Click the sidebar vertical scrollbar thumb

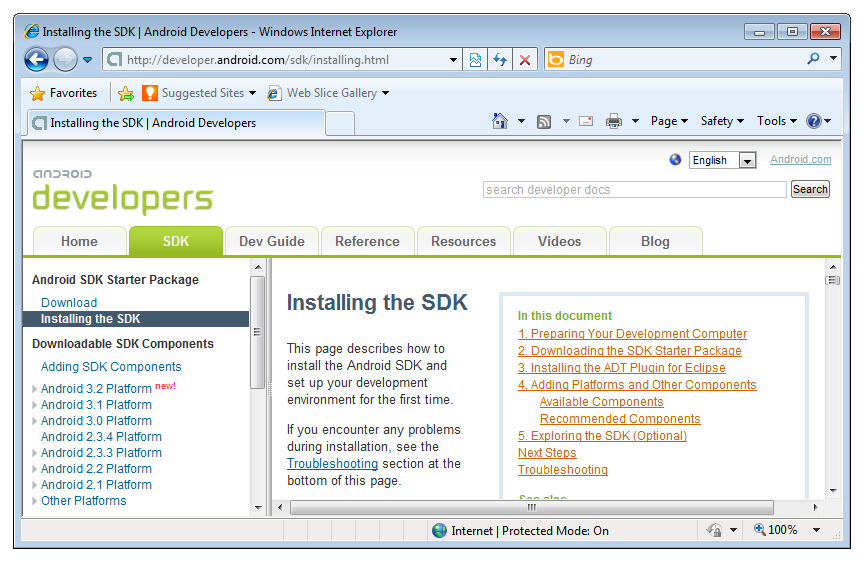coord(257,332)
